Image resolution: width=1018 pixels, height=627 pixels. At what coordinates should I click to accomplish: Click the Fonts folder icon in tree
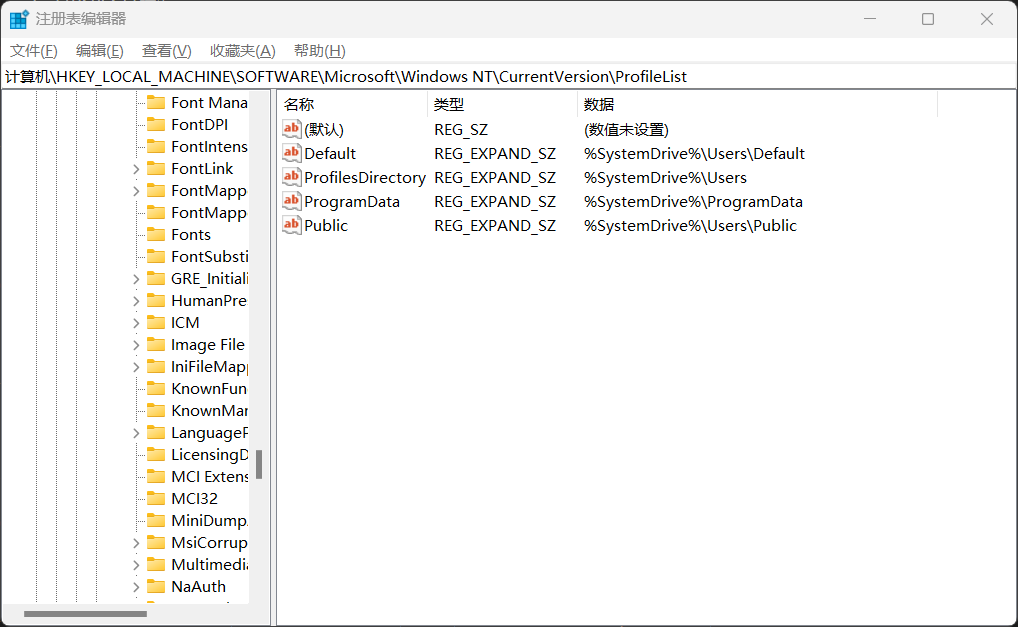point(155,234)
